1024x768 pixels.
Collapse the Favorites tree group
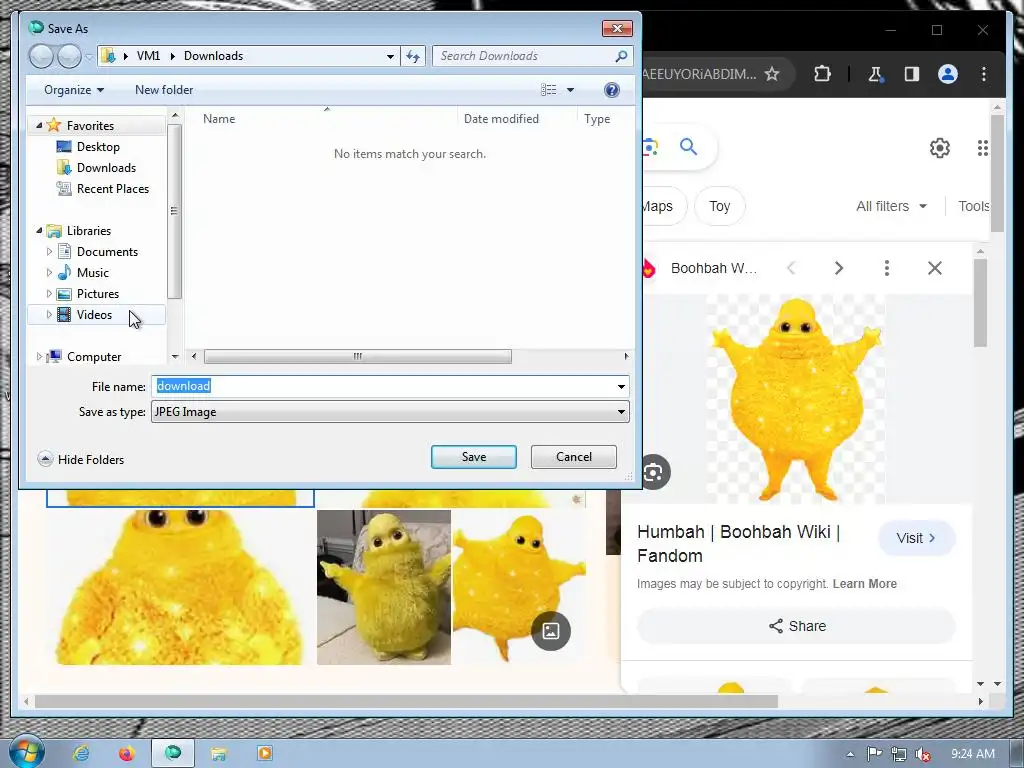[39, 125]
